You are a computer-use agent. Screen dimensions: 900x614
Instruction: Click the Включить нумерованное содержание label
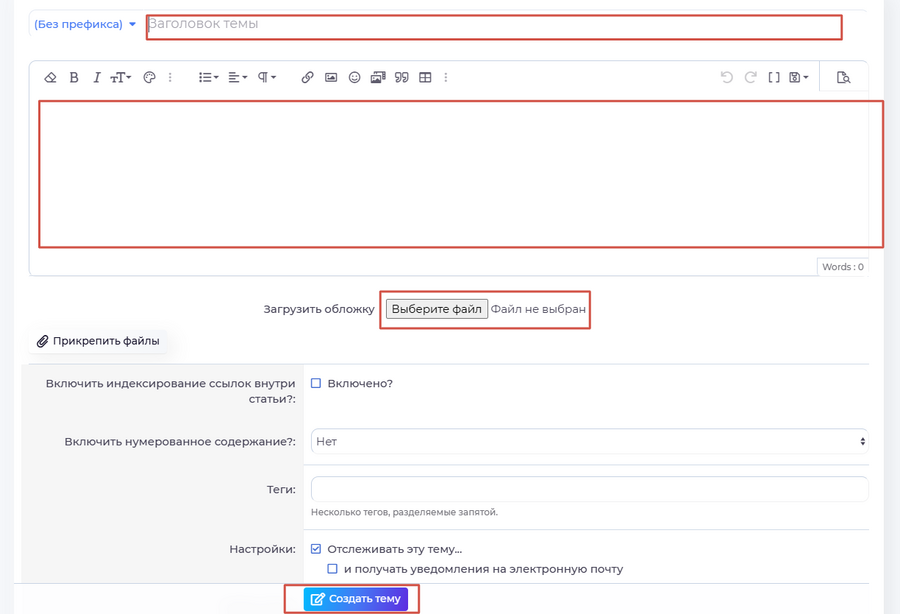click(180, 442)
